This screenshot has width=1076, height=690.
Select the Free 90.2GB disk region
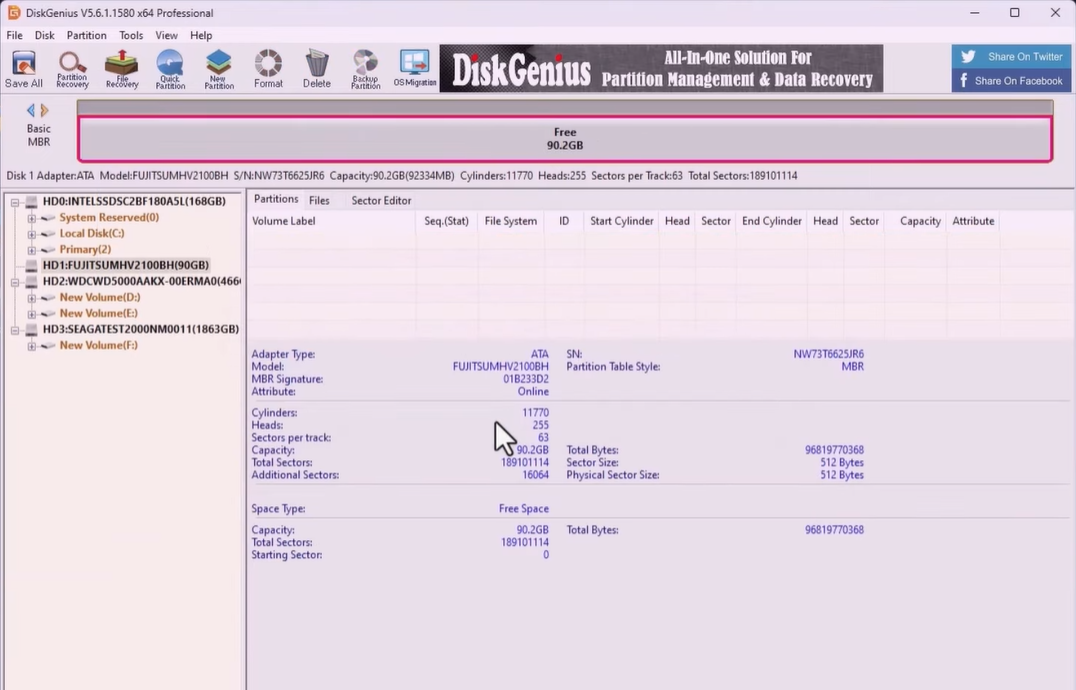click(x=565, y=139)
